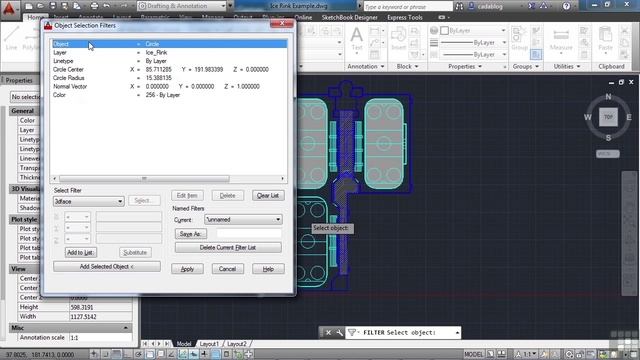
Task: Click the TOP face of the ViewCube
Action: coord(608,117)
